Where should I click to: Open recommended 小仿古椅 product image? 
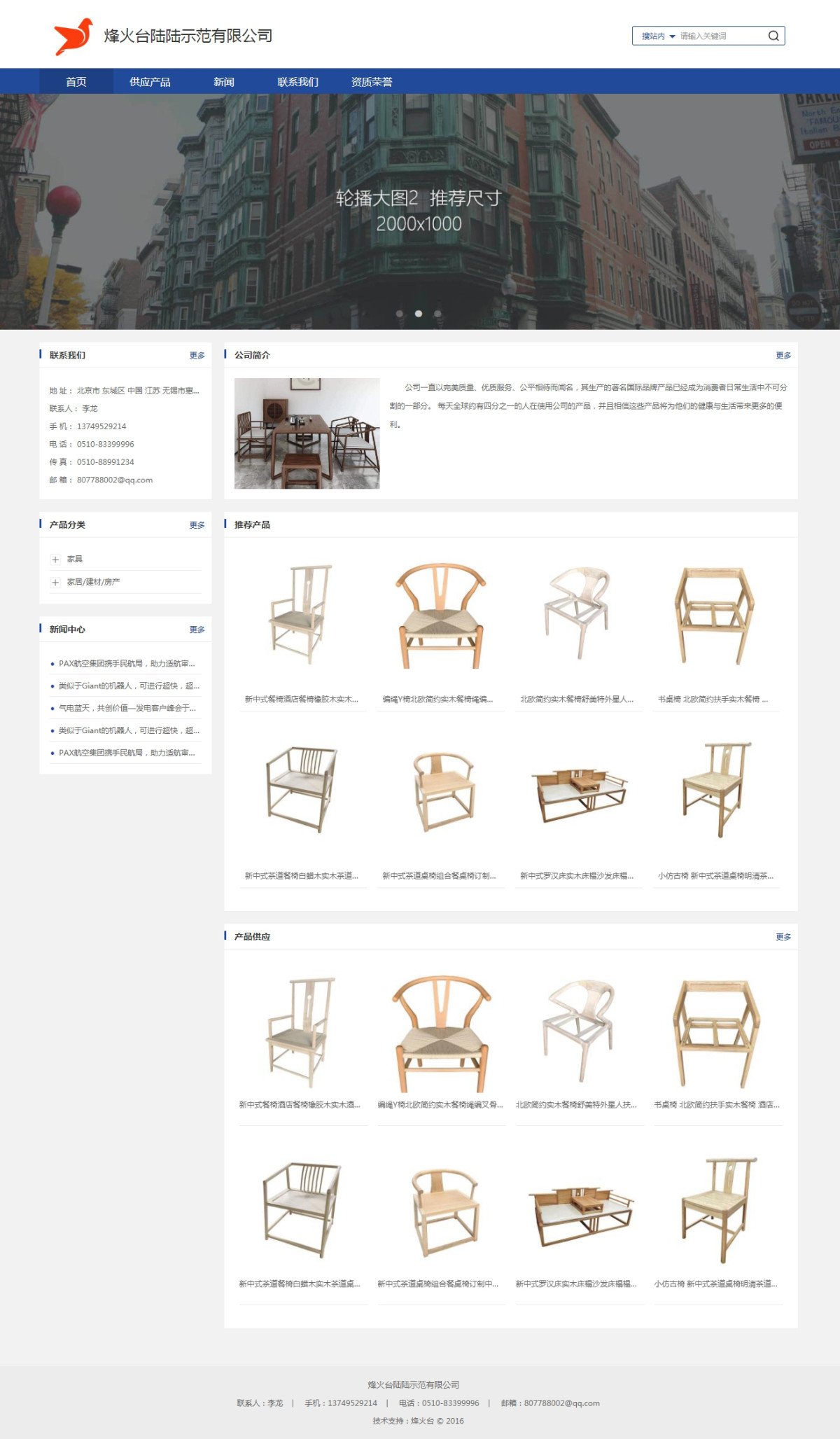(715, 790)
